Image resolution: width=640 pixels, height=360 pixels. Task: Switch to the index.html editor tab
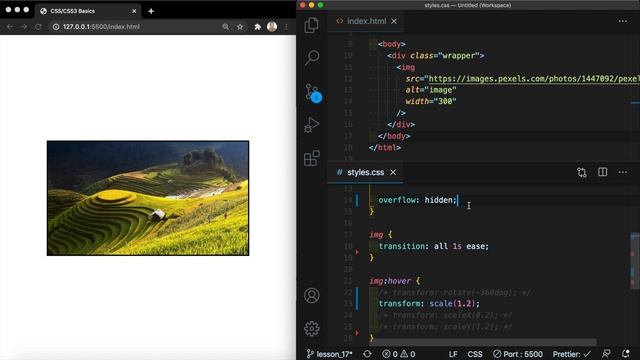(366, 21)
